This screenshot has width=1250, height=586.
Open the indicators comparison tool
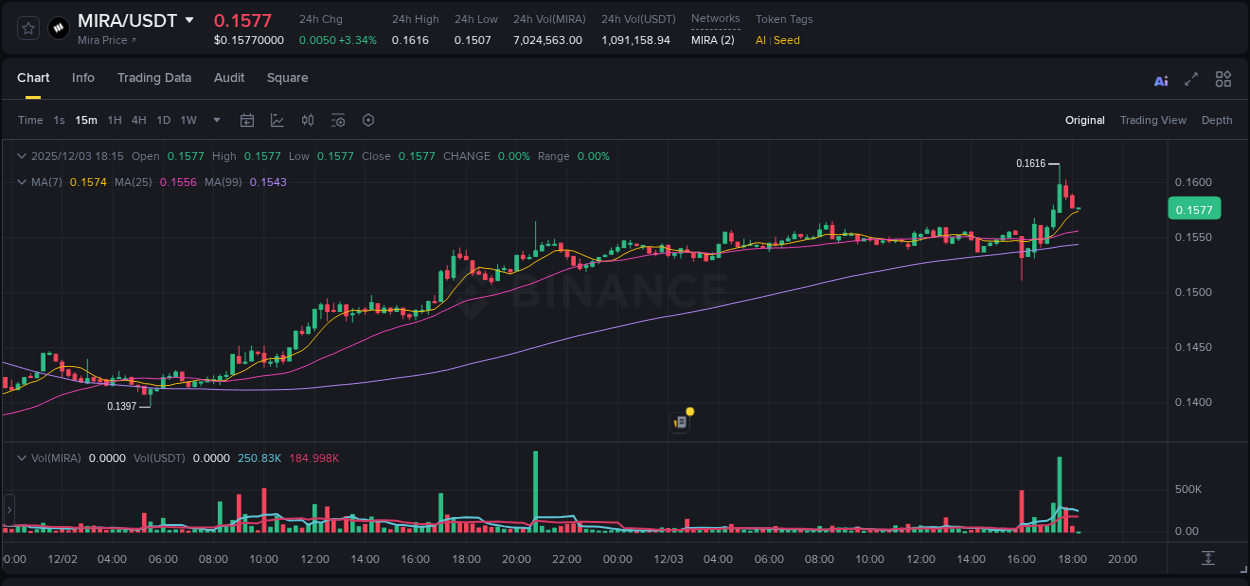(x=307, y=120)
